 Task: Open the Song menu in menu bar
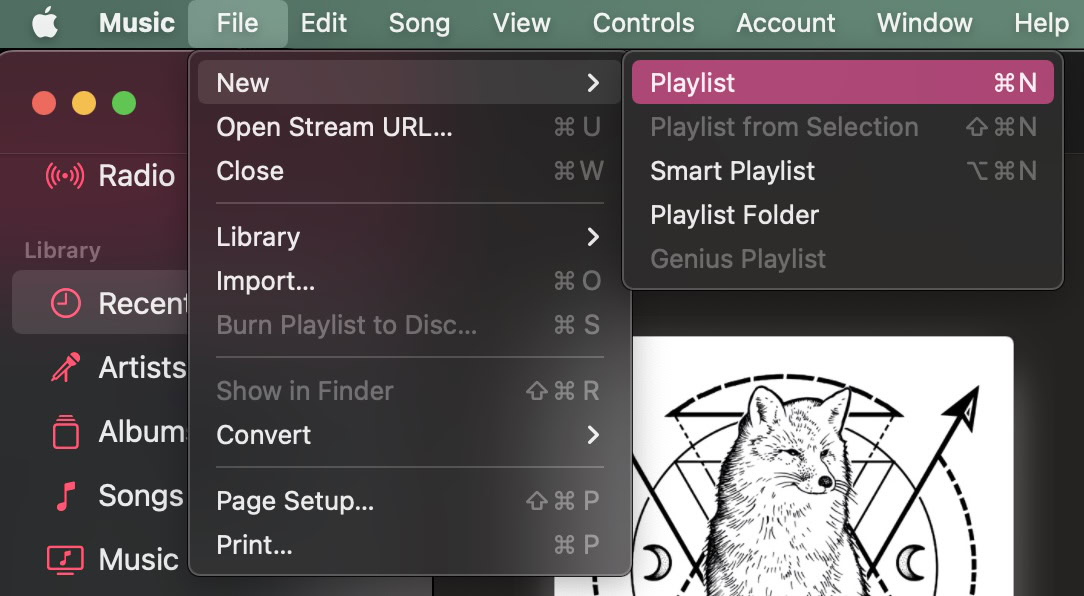tap(419, 23)
